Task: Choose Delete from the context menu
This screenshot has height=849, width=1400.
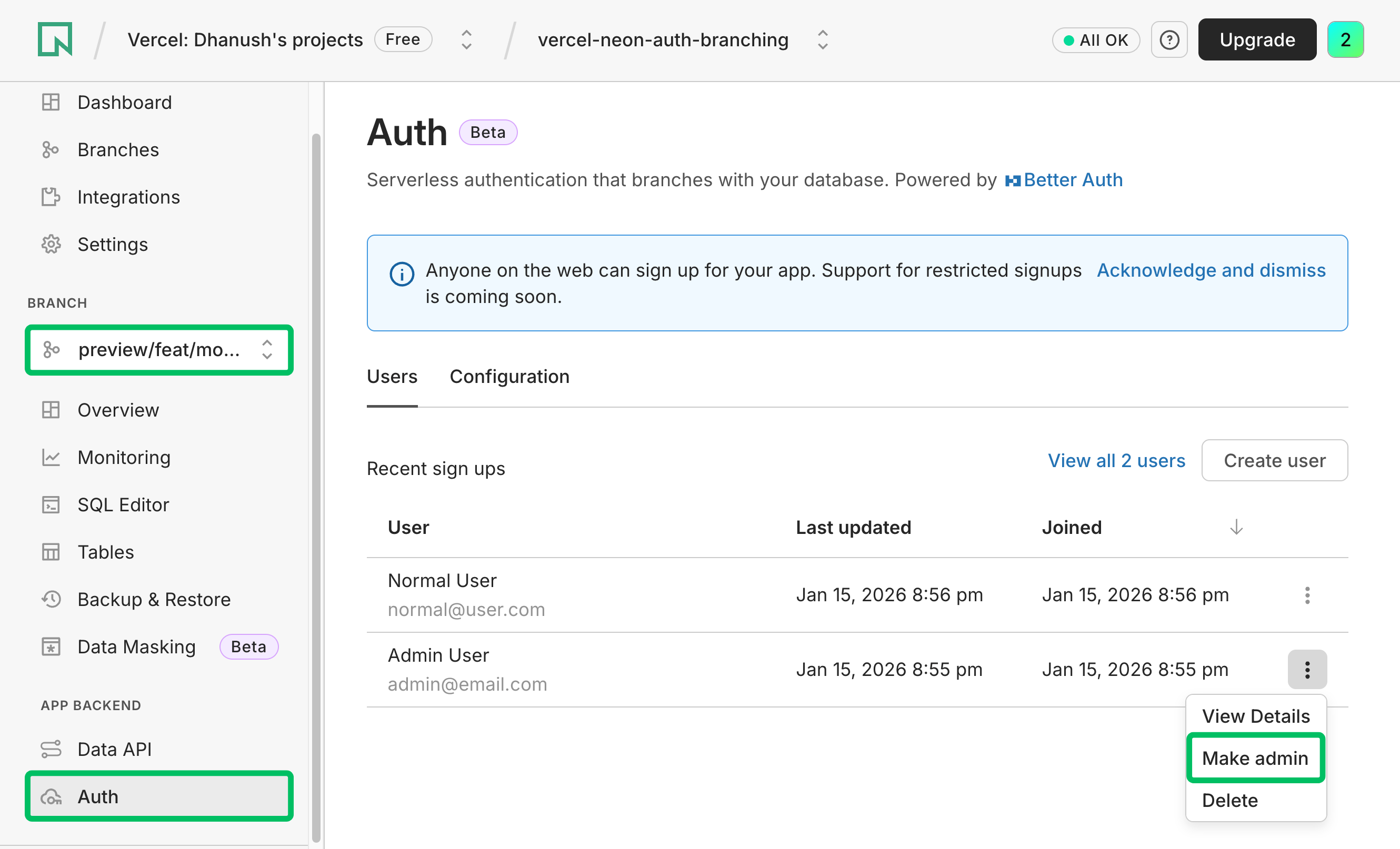Action: [1256, 800]
